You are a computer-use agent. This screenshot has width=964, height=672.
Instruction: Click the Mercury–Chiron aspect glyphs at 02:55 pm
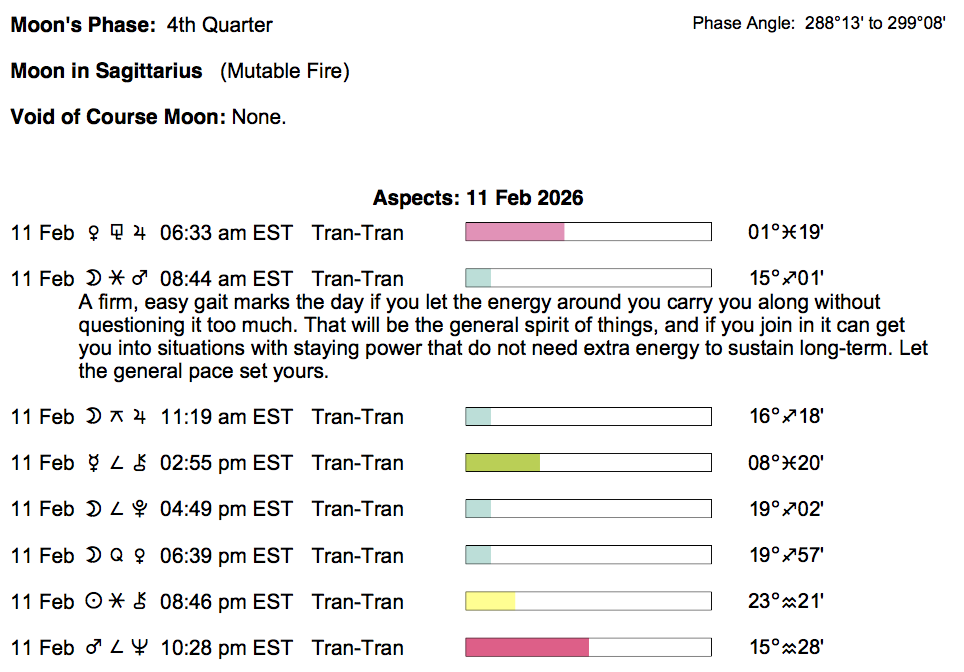click(x=117, y=463)
